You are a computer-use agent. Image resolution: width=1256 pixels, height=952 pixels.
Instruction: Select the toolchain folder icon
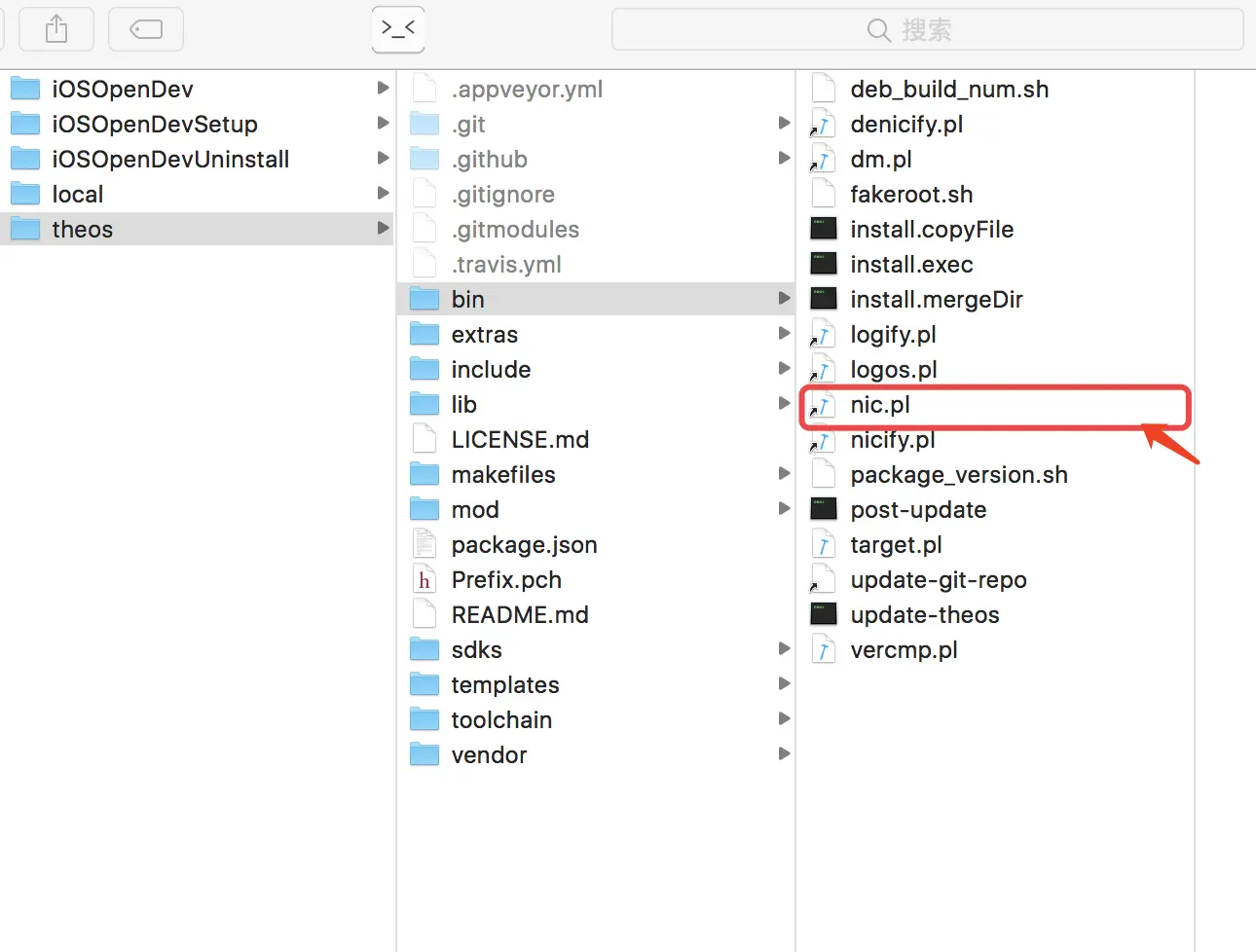[425, 719]
